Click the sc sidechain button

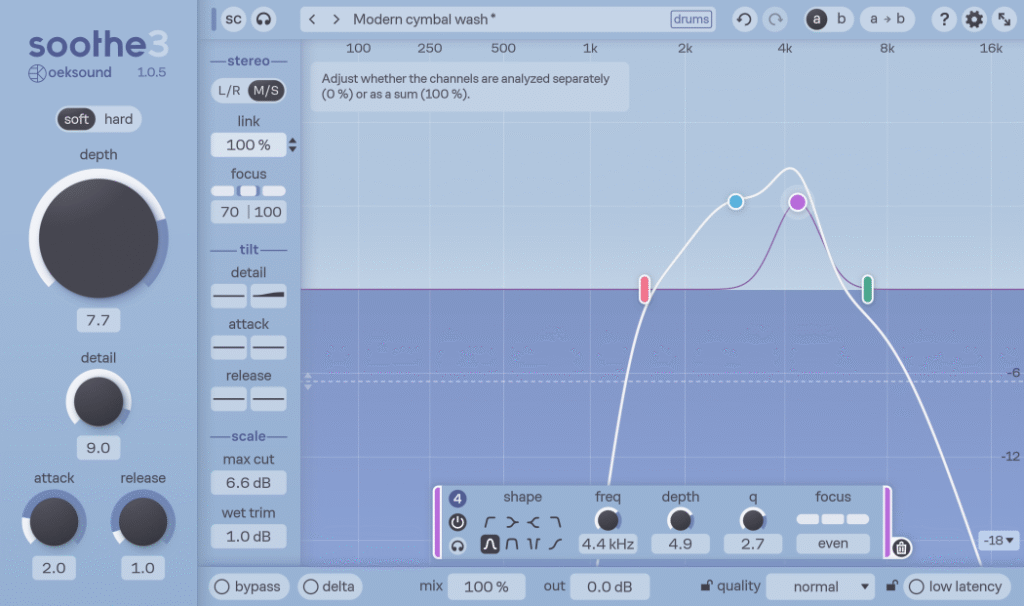[x=233, y=20]
